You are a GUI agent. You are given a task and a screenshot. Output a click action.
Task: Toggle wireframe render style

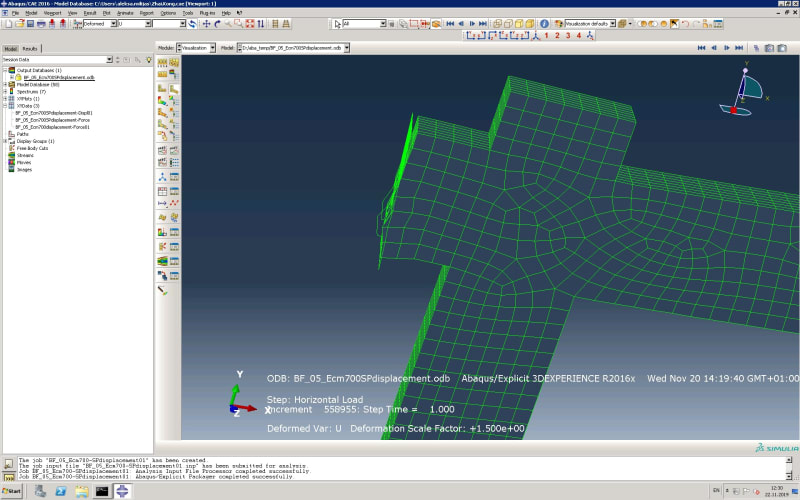497,24
